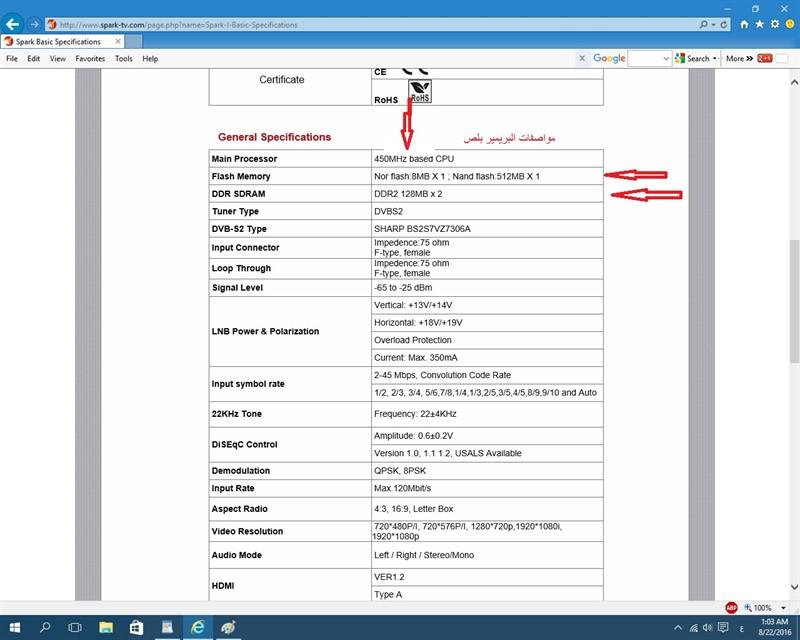
Task: Open the browser Tools gear menu
Action: 775,24
